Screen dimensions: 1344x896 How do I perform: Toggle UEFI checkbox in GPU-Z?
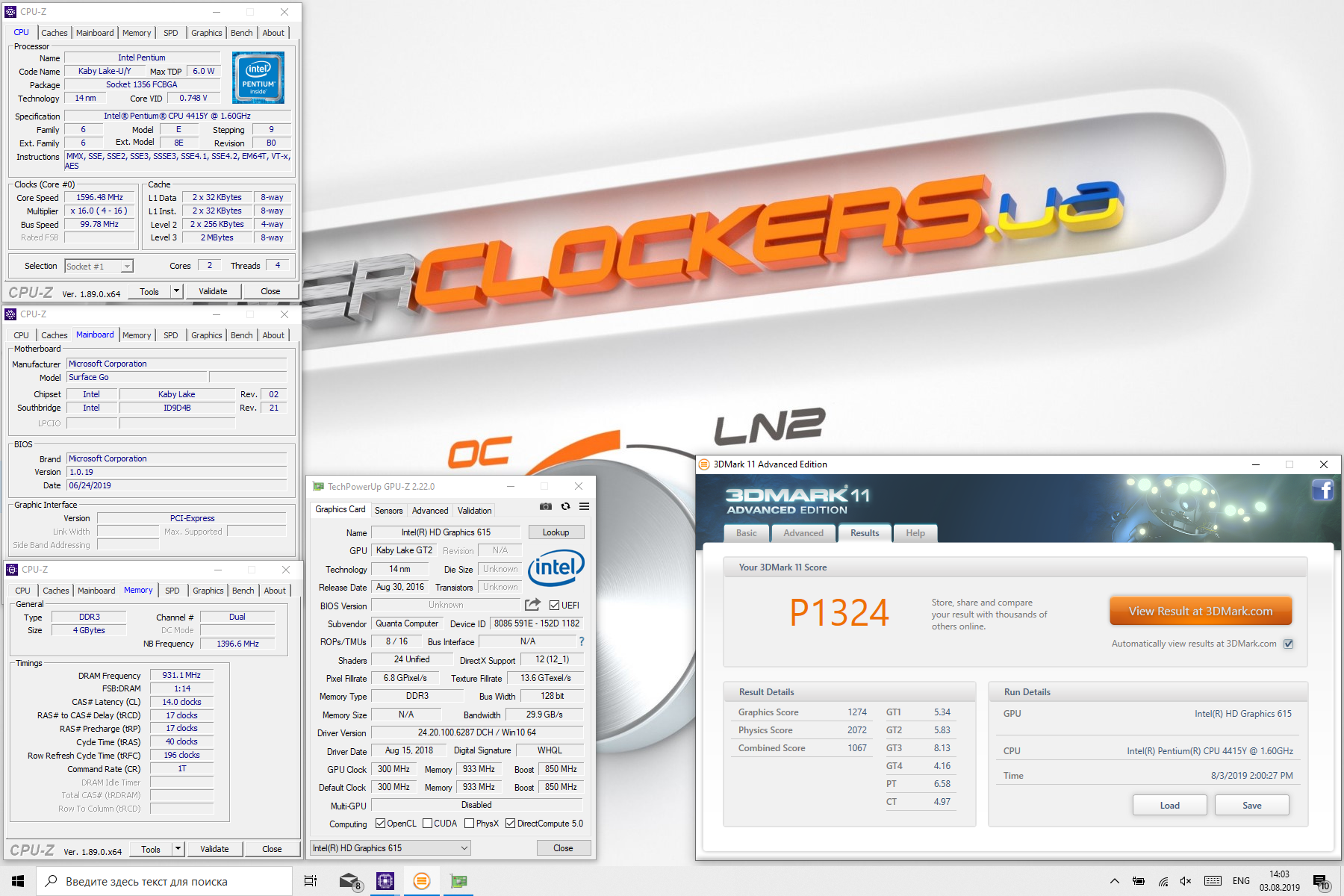click(555, 605)
